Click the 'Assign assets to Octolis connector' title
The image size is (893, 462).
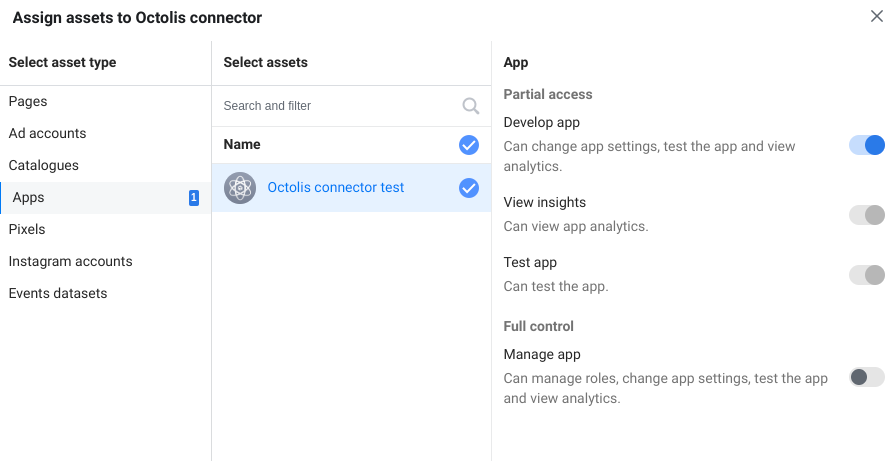(137, 18)
